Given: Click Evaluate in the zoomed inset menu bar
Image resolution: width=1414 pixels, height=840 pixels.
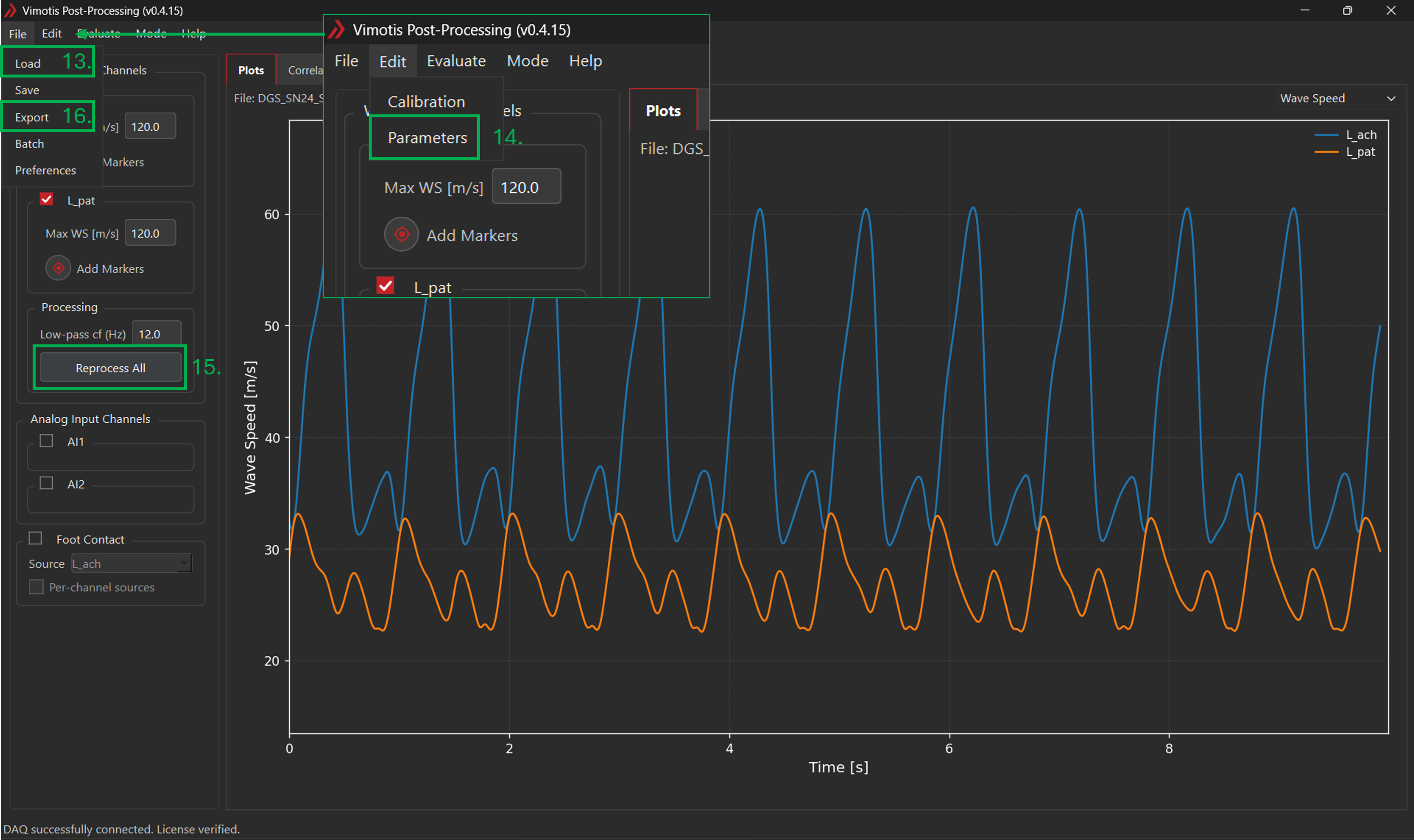Looking at the screenshot, I should [x=456, y=61].
